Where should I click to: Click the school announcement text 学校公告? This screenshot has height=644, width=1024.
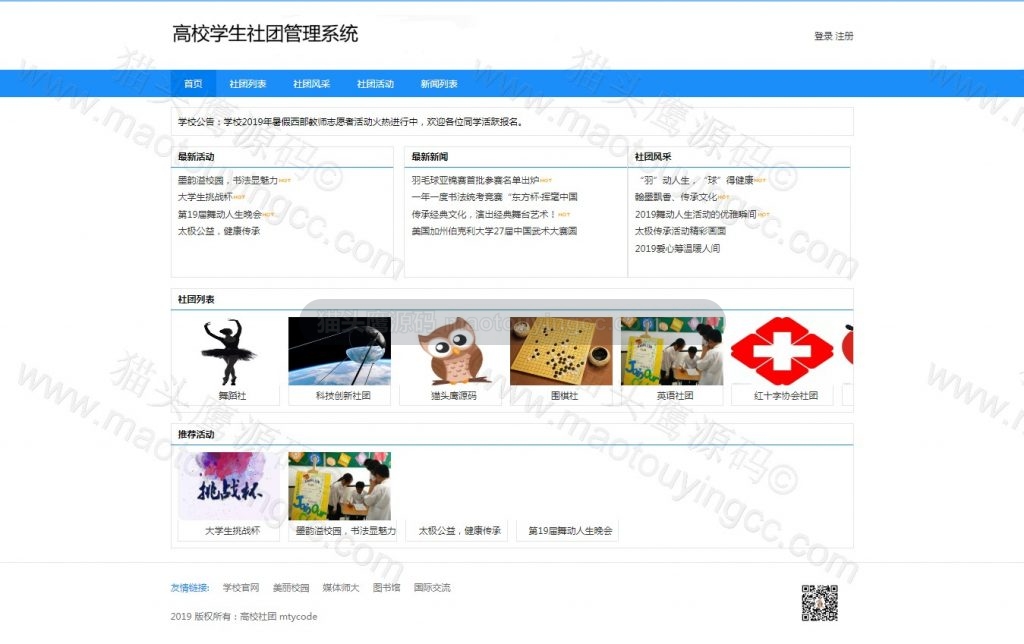point(351,122)
